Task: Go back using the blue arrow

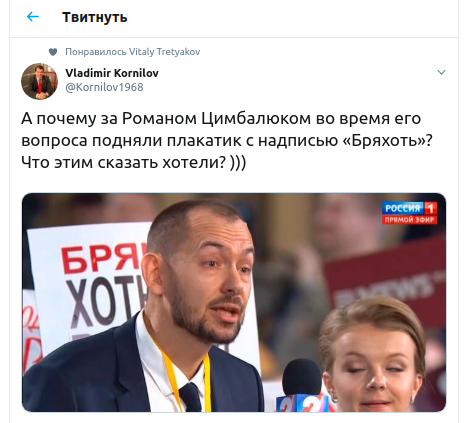Action: click(x=33, y=17)
